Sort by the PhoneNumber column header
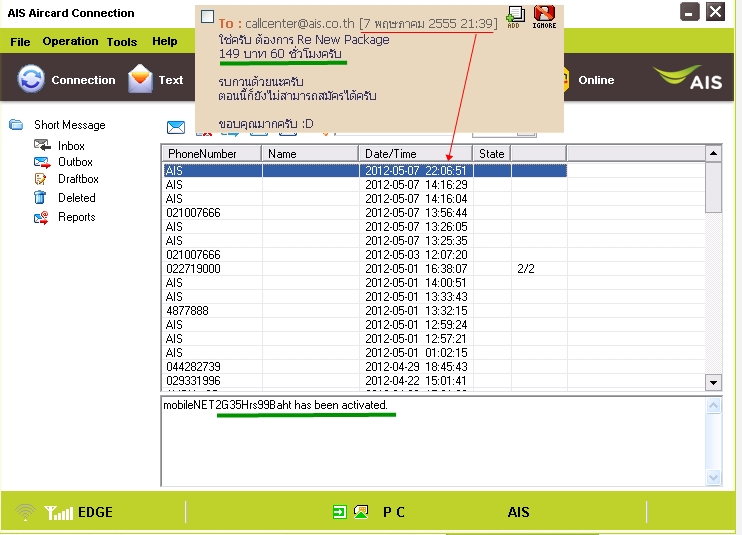 point(212,154)
